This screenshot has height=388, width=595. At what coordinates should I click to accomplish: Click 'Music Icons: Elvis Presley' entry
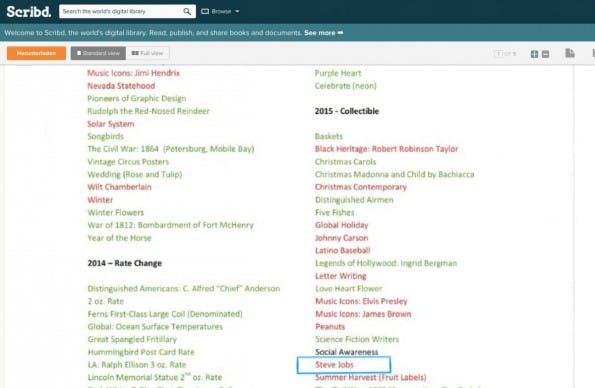361,301
